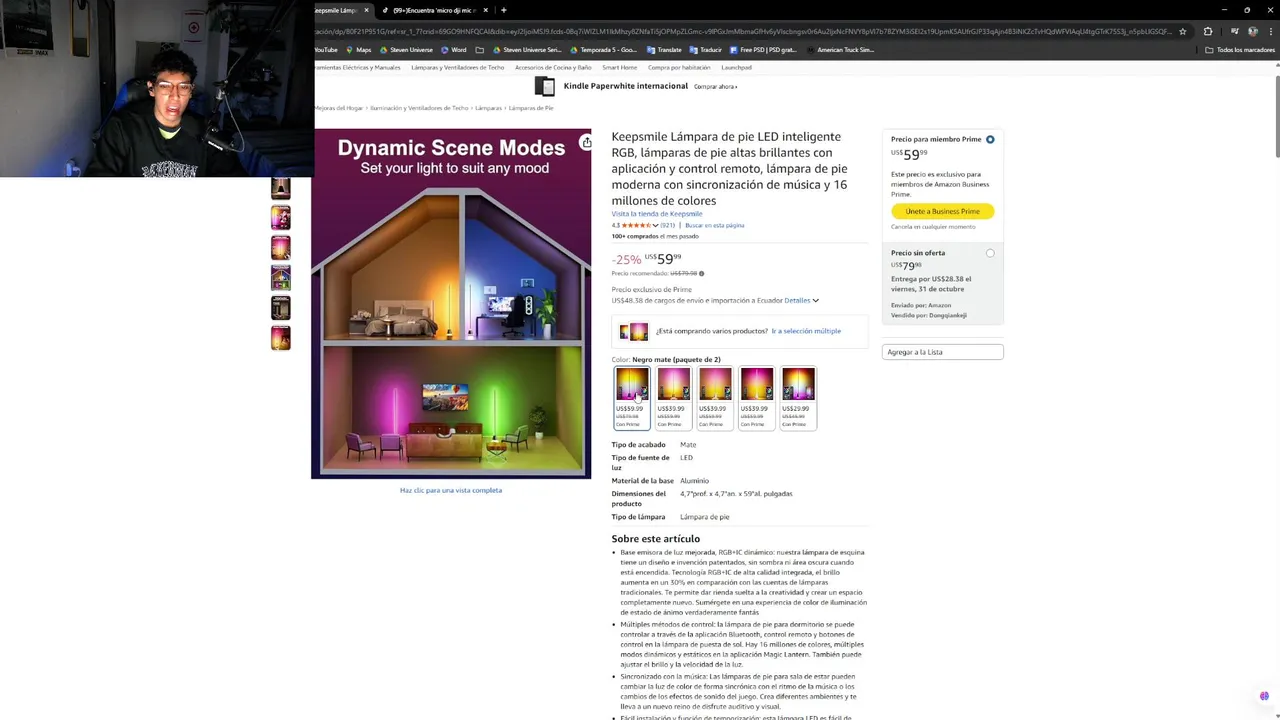Click the 'Sobre este artículo' heading
The image size is (1280, 720).
click(656, 539)
